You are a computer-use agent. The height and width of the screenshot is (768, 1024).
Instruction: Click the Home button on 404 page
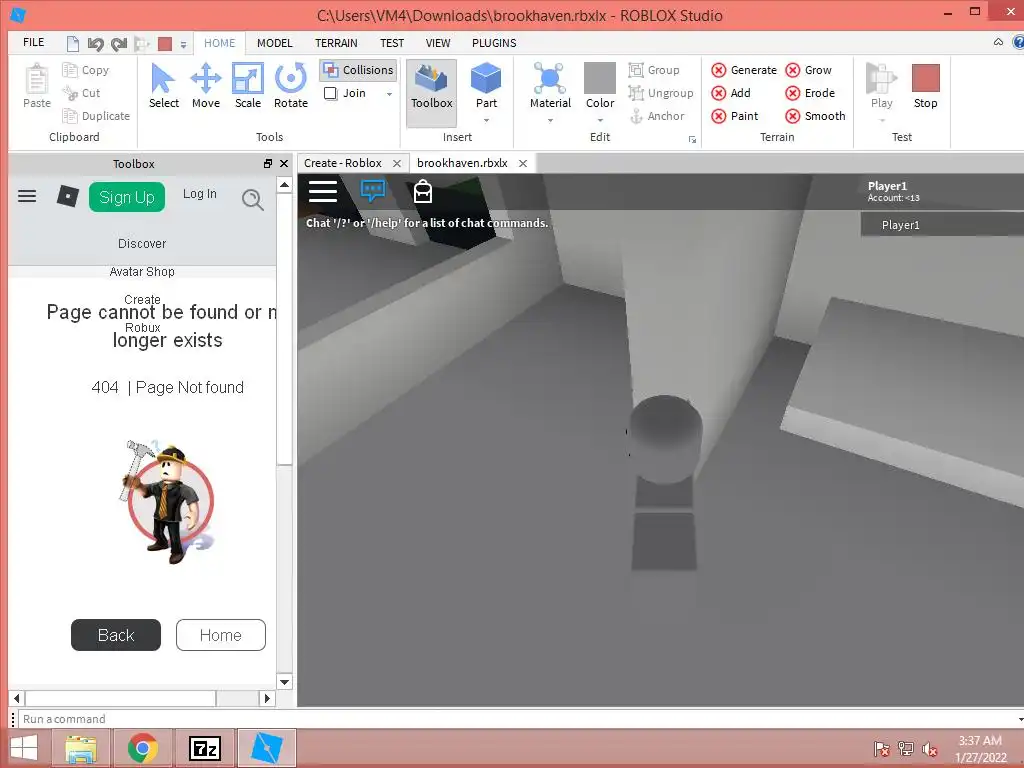click(221, 635)
